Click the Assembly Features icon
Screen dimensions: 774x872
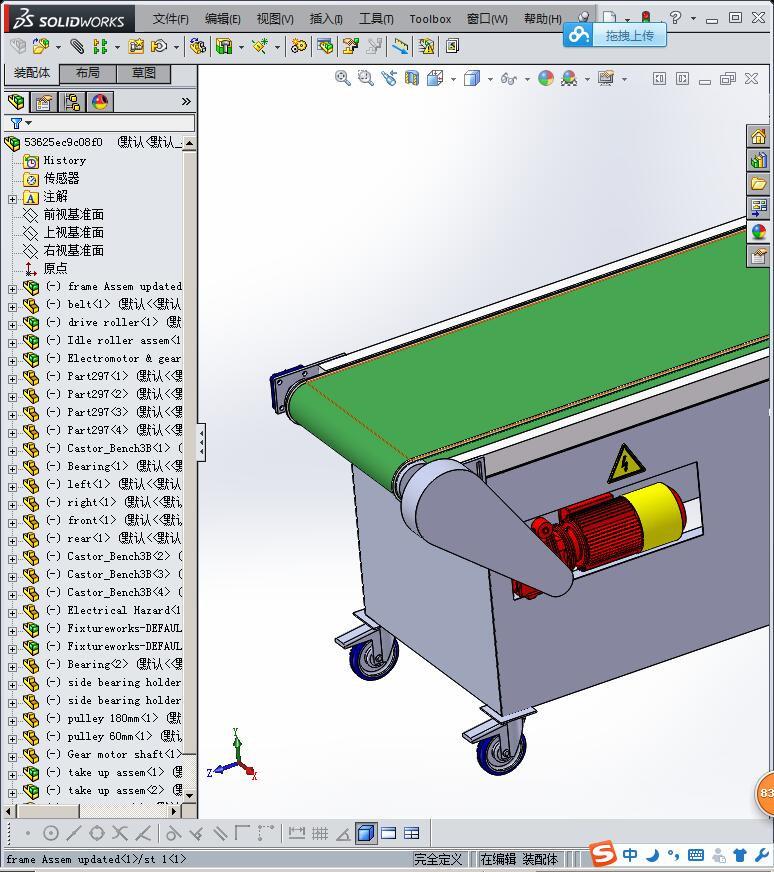tap(224, 46)
